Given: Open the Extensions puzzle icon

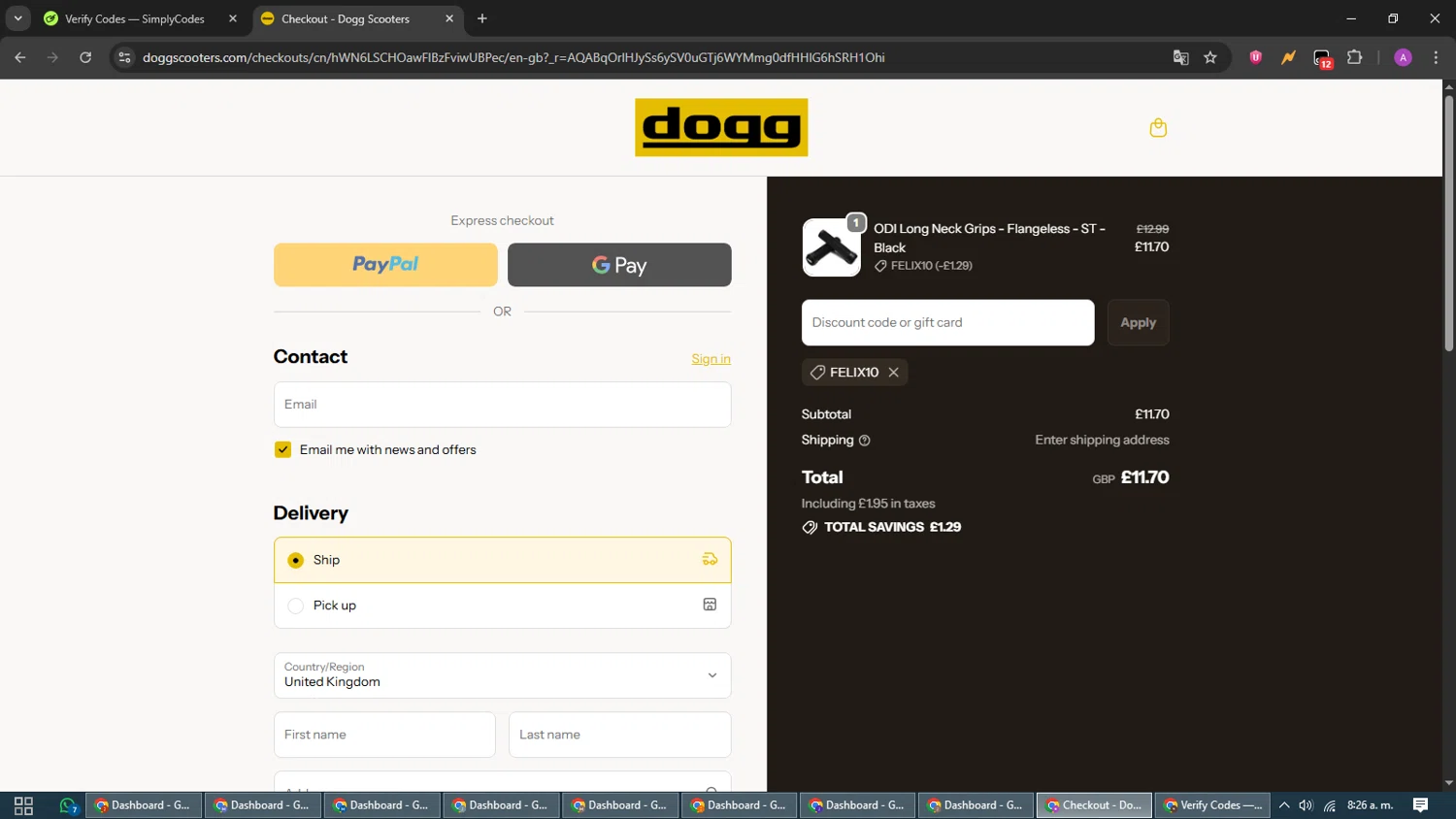Looking at the screenshot, I should [1355, 57].
